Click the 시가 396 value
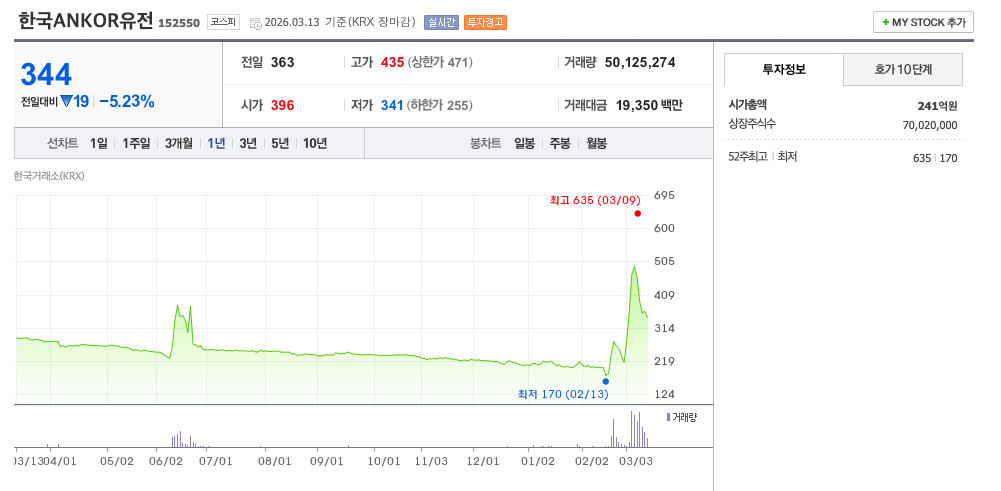The height and width of the screenshot is (491, 1001). click(x=283, y=105)
